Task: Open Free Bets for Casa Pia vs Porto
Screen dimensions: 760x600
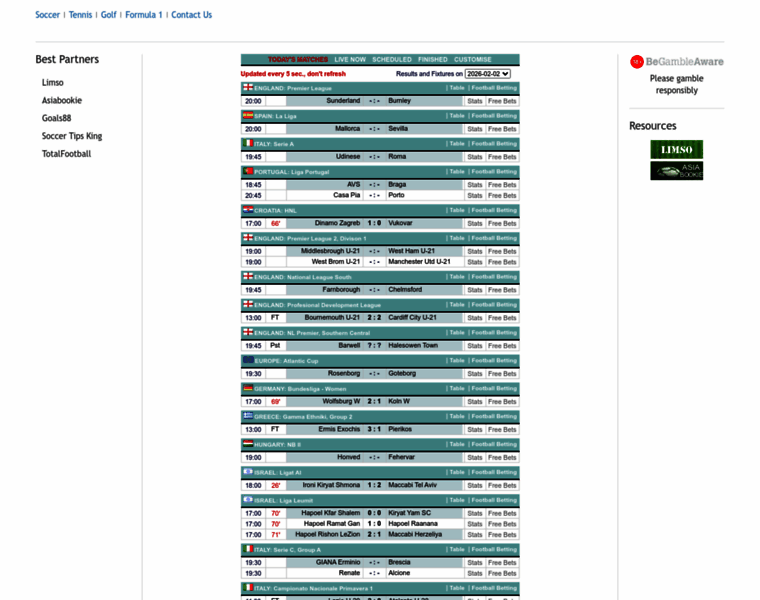Action: click(502, 195)
